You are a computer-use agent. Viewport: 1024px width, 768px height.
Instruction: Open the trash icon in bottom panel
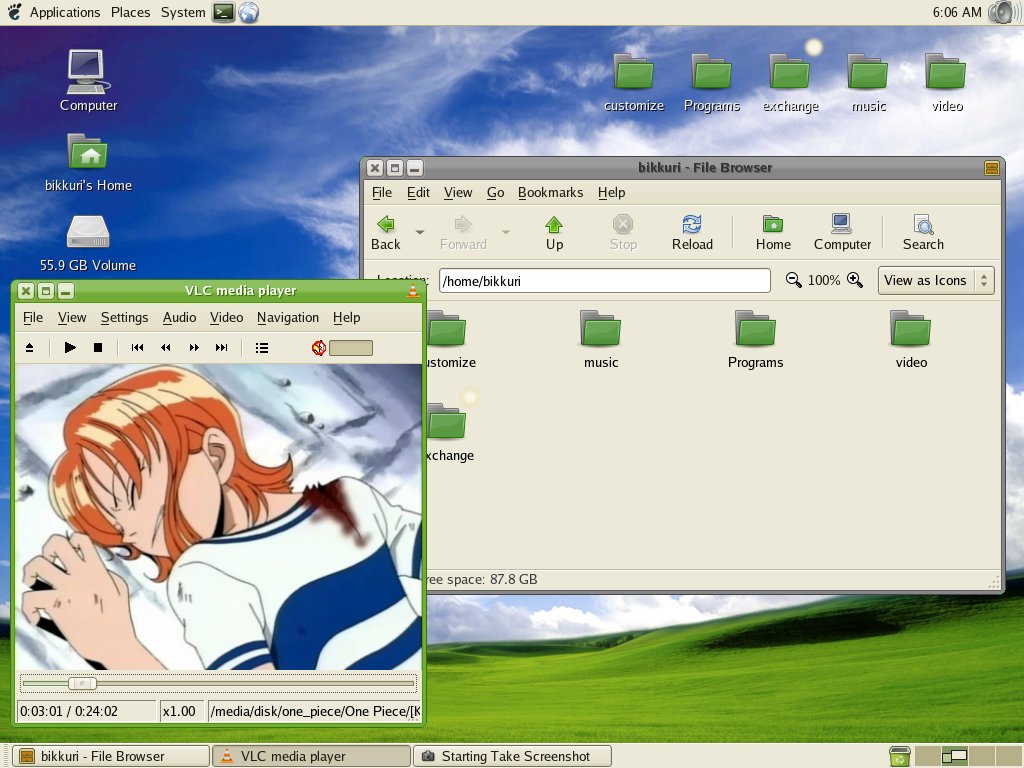[899, 756]
